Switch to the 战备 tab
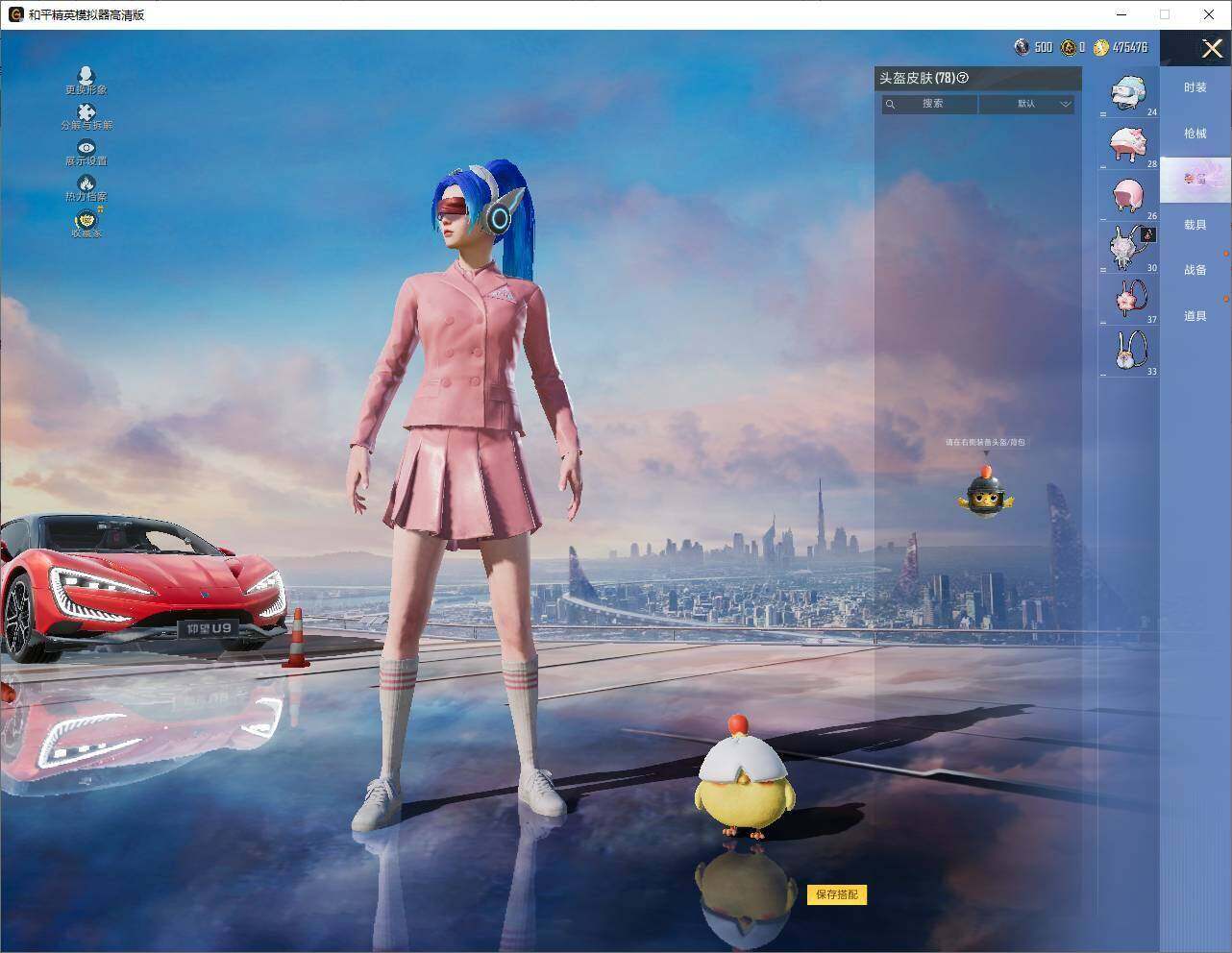The width and height of the screenshot is (1232, 953). point(1195,270)
